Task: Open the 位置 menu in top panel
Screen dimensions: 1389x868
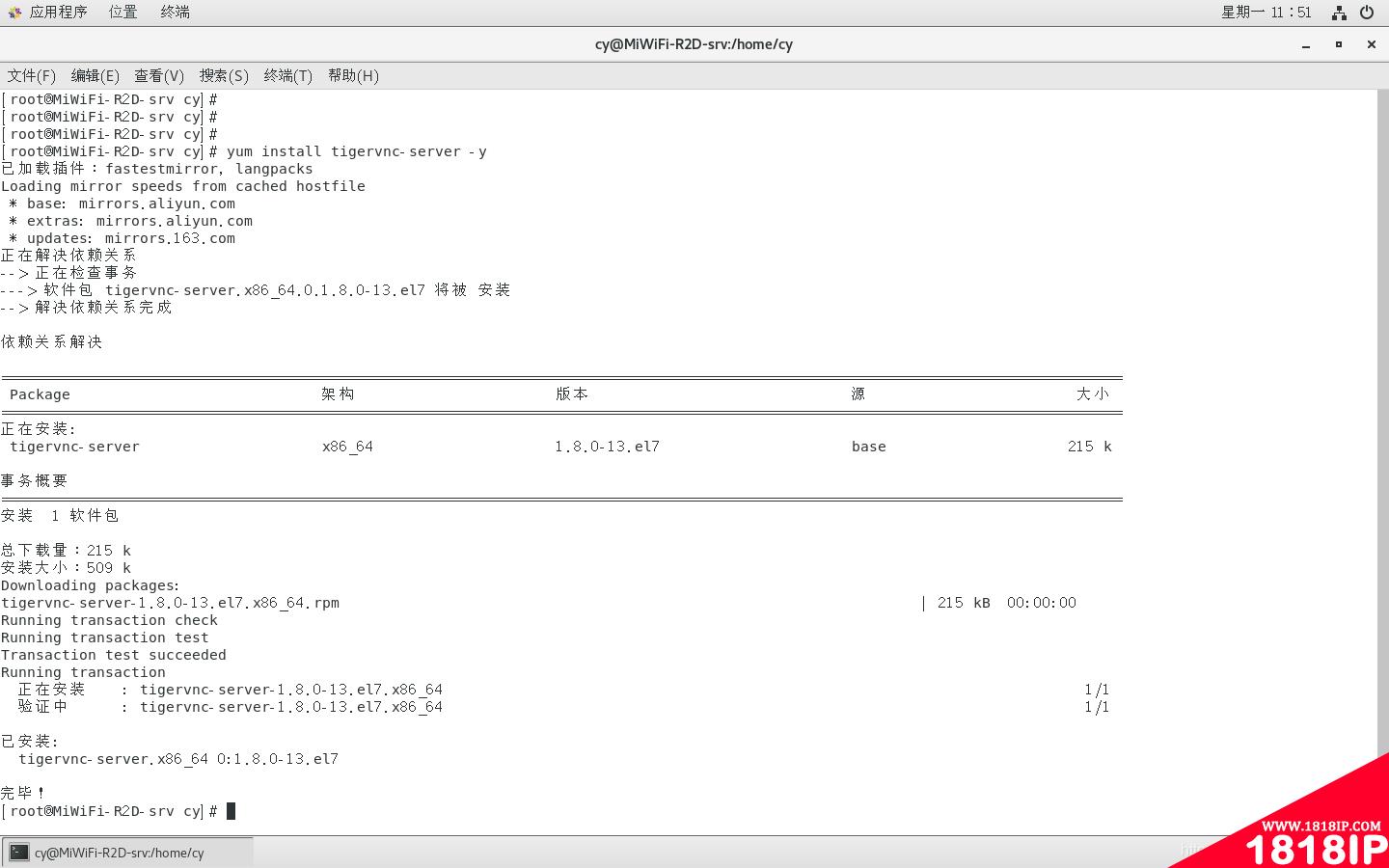Action: tap(123, 13)
